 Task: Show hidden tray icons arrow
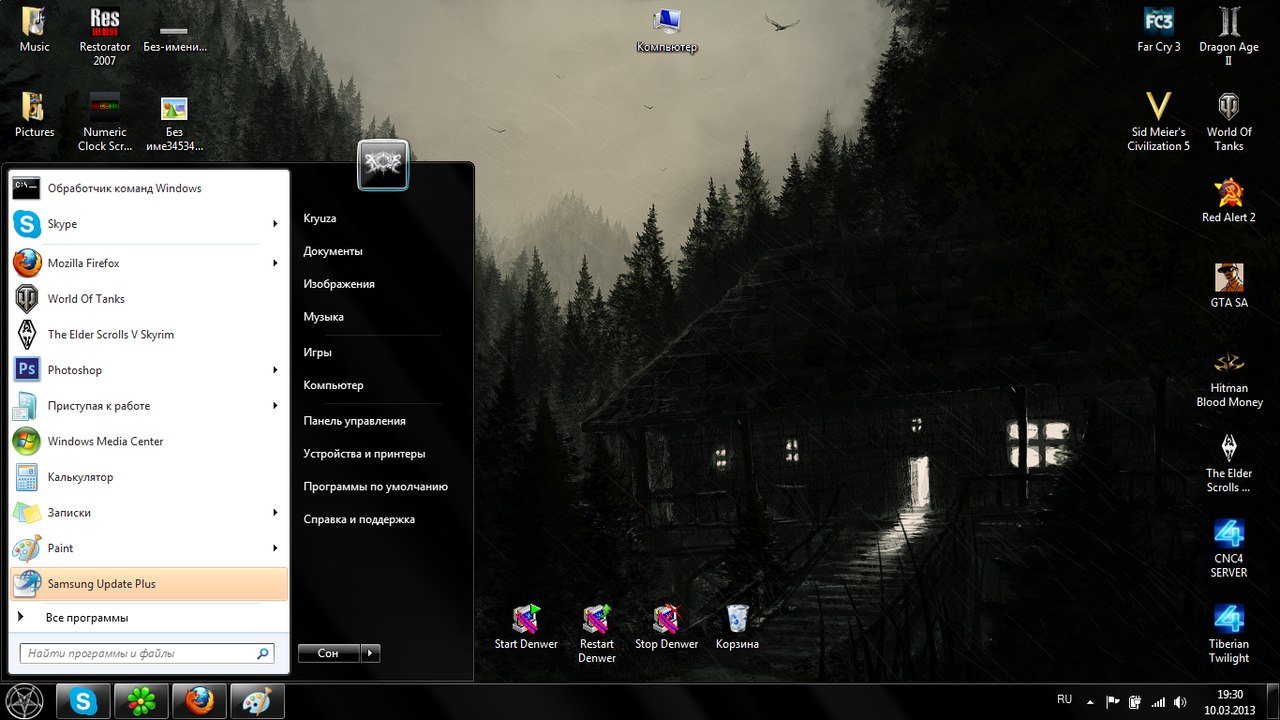point(1089,702)
